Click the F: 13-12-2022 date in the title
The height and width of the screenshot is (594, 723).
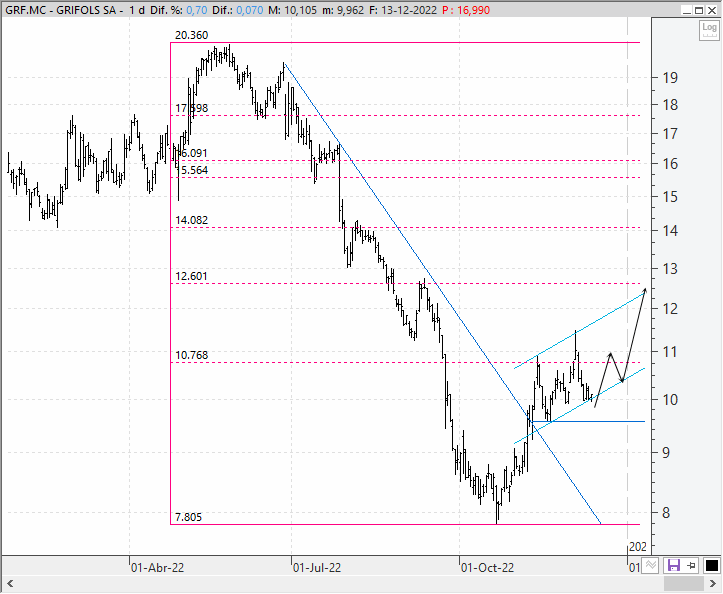pyautogui.click(x=403, y=10)
